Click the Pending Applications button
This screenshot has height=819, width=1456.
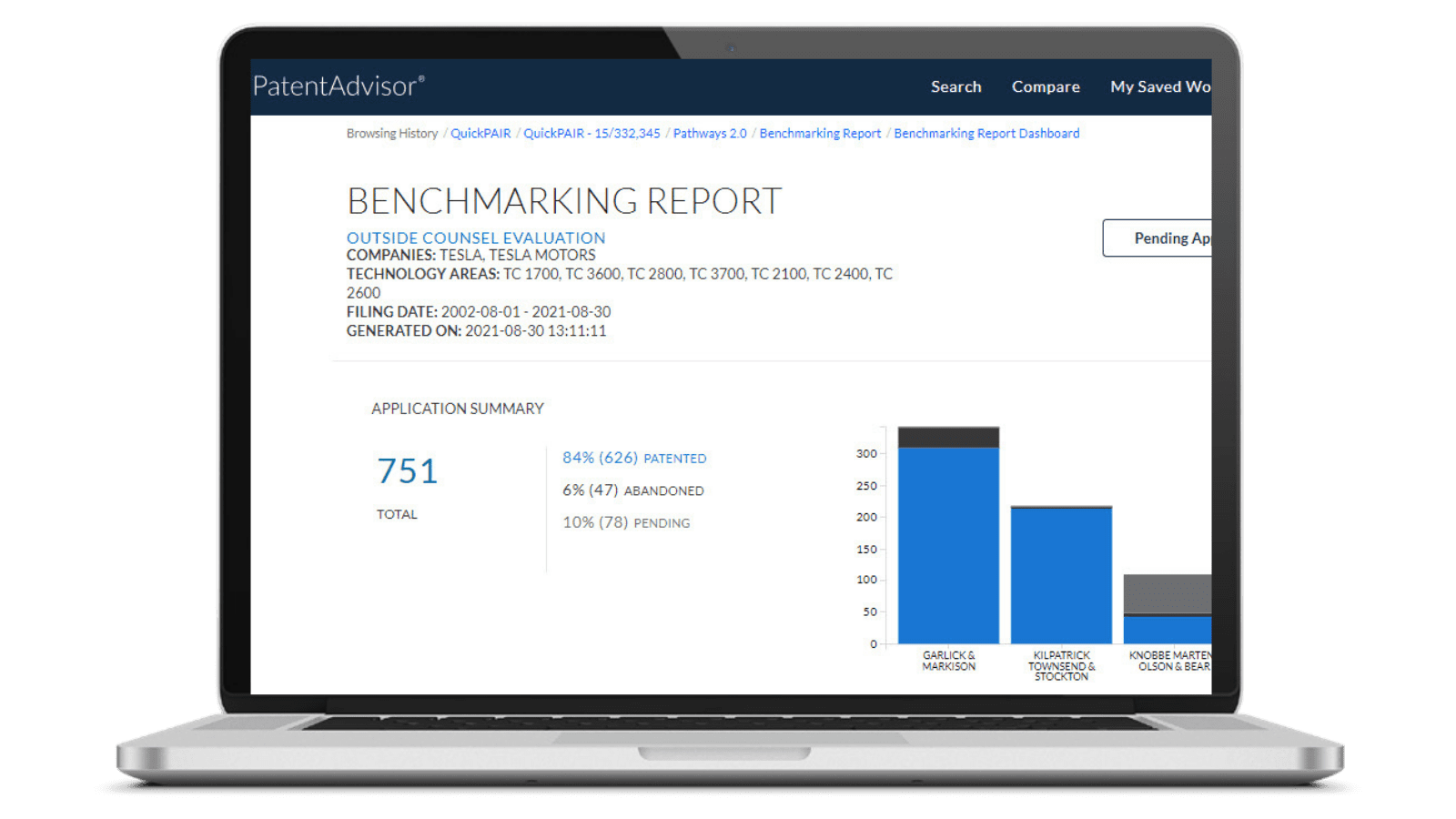pyautogui.click(x=1158, y=238)
